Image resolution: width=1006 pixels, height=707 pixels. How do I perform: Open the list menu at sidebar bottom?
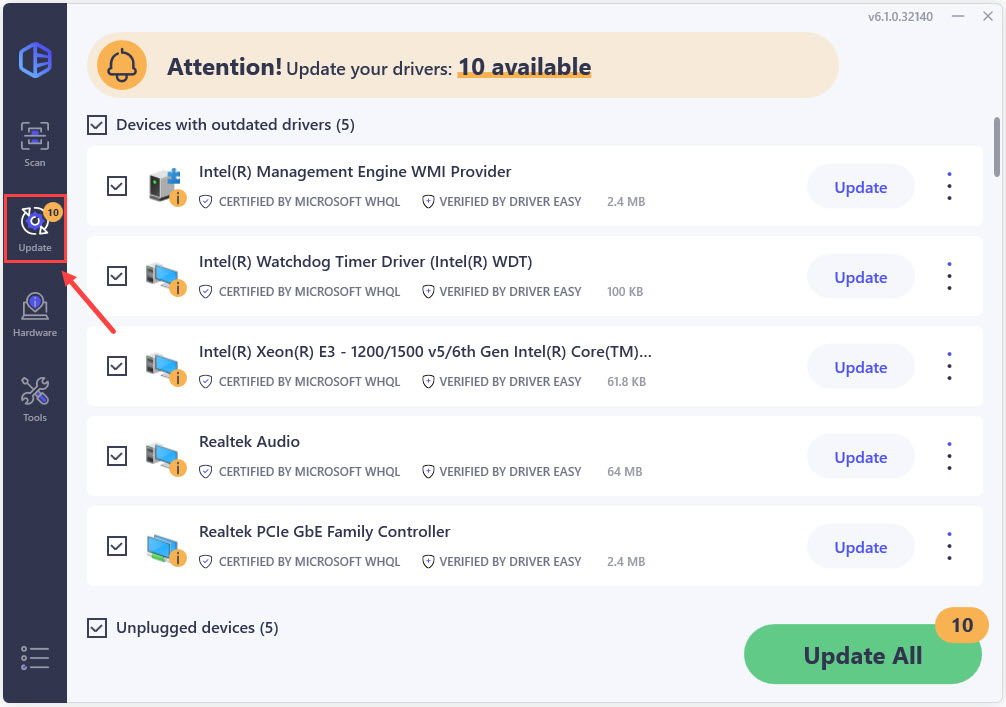(x=35, y=657)
